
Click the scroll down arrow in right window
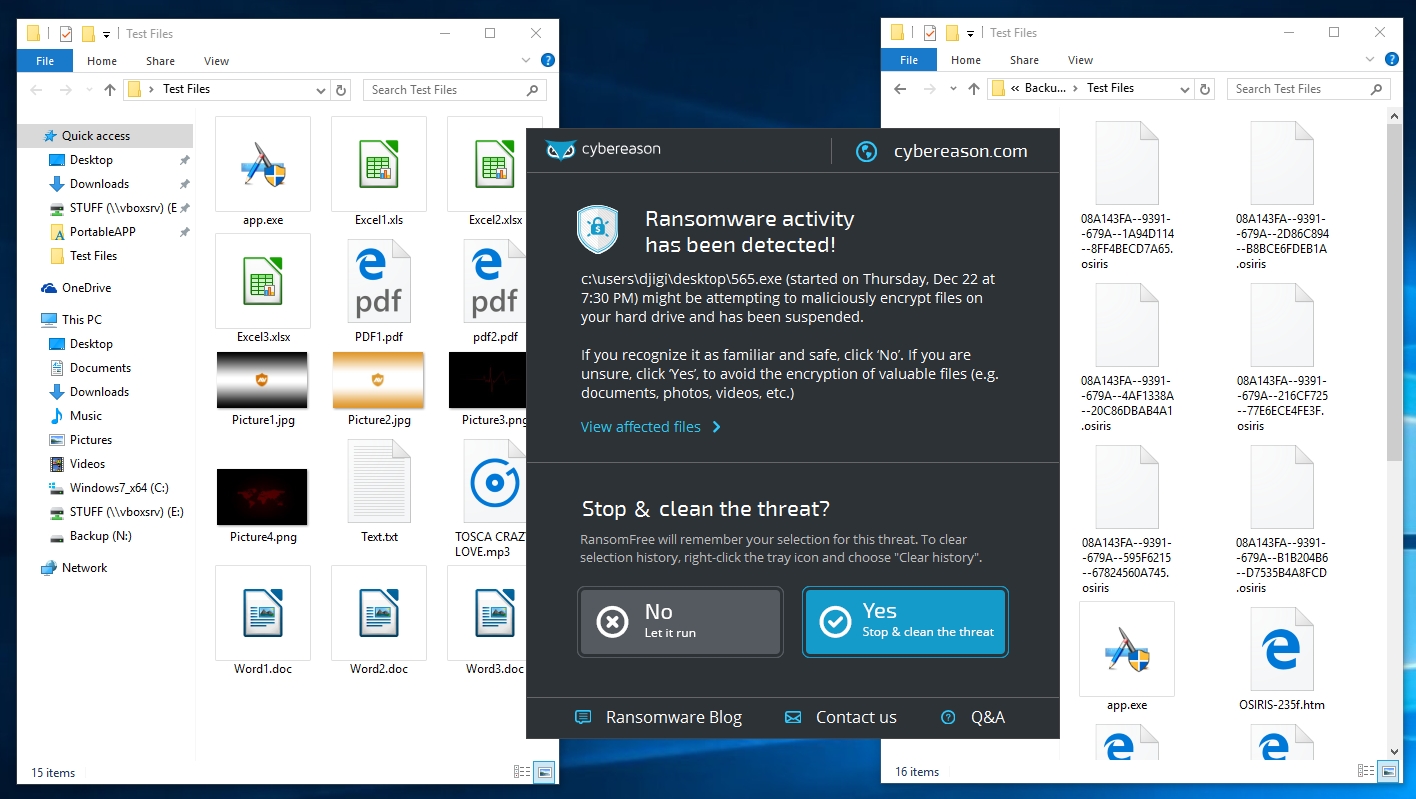[x=1396, y=751]
